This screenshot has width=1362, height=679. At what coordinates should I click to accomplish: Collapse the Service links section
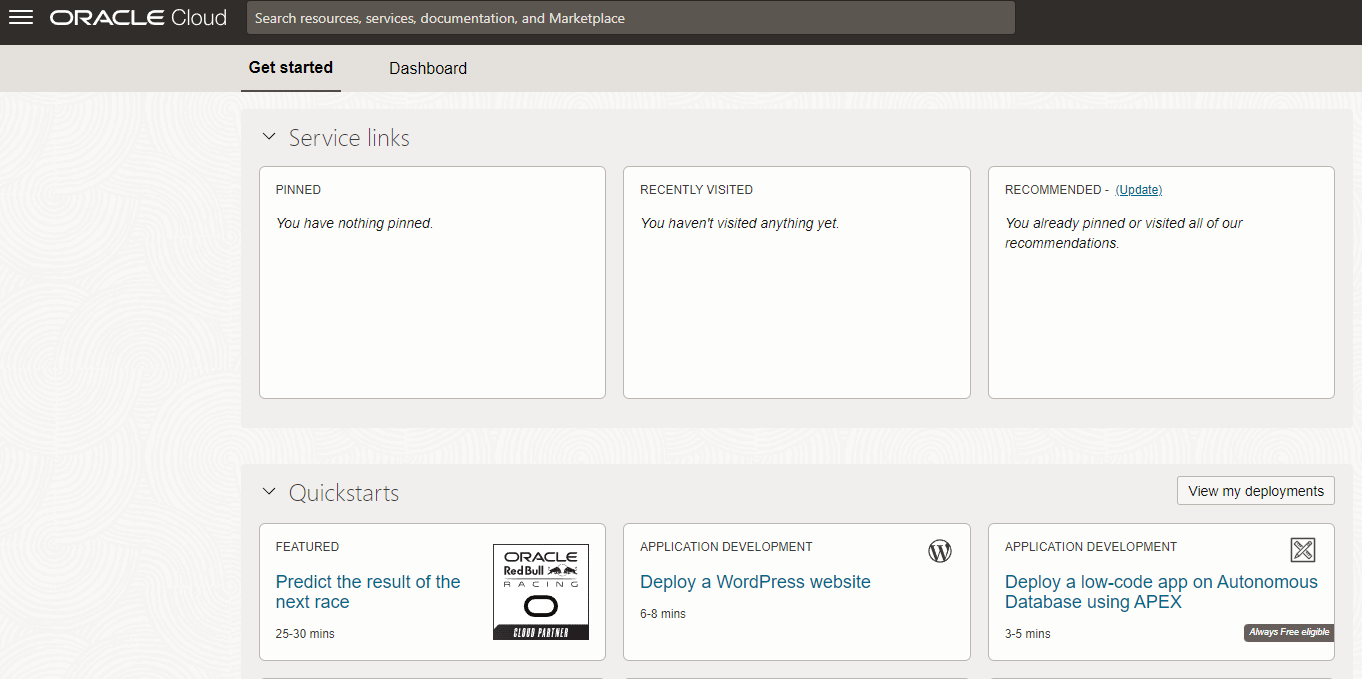268,136
